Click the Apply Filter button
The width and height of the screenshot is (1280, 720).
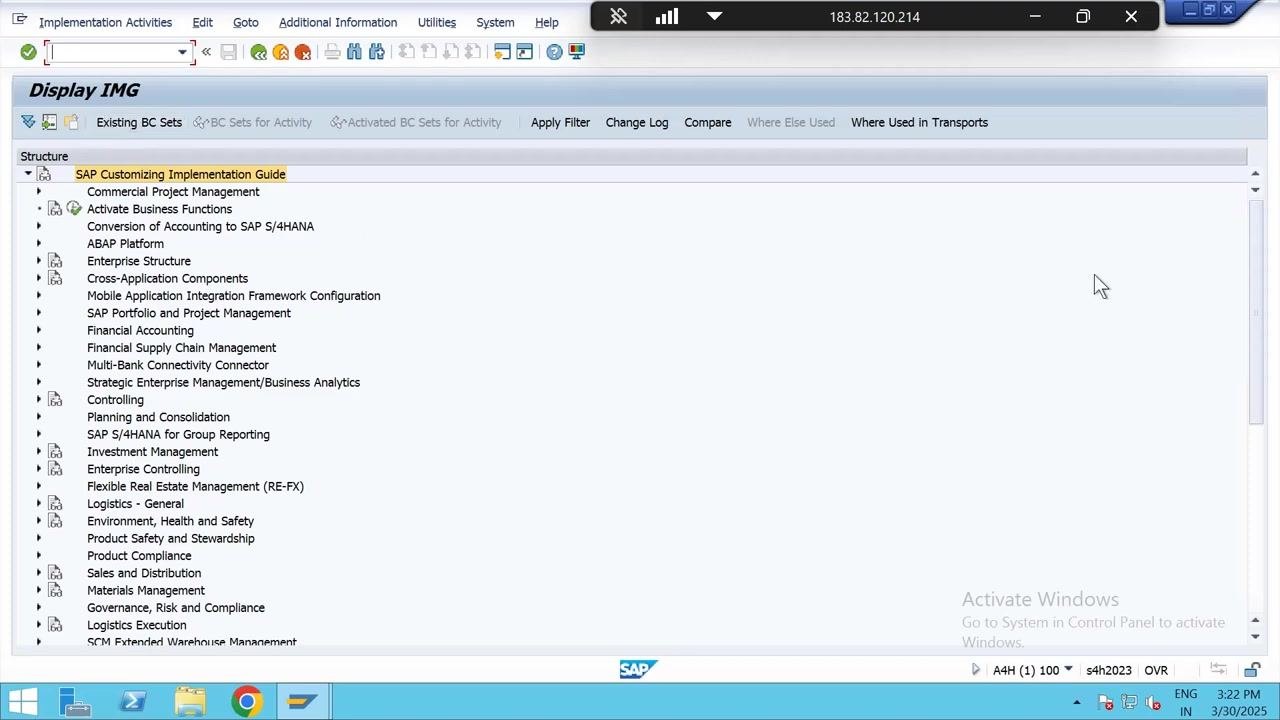[560, 122]
